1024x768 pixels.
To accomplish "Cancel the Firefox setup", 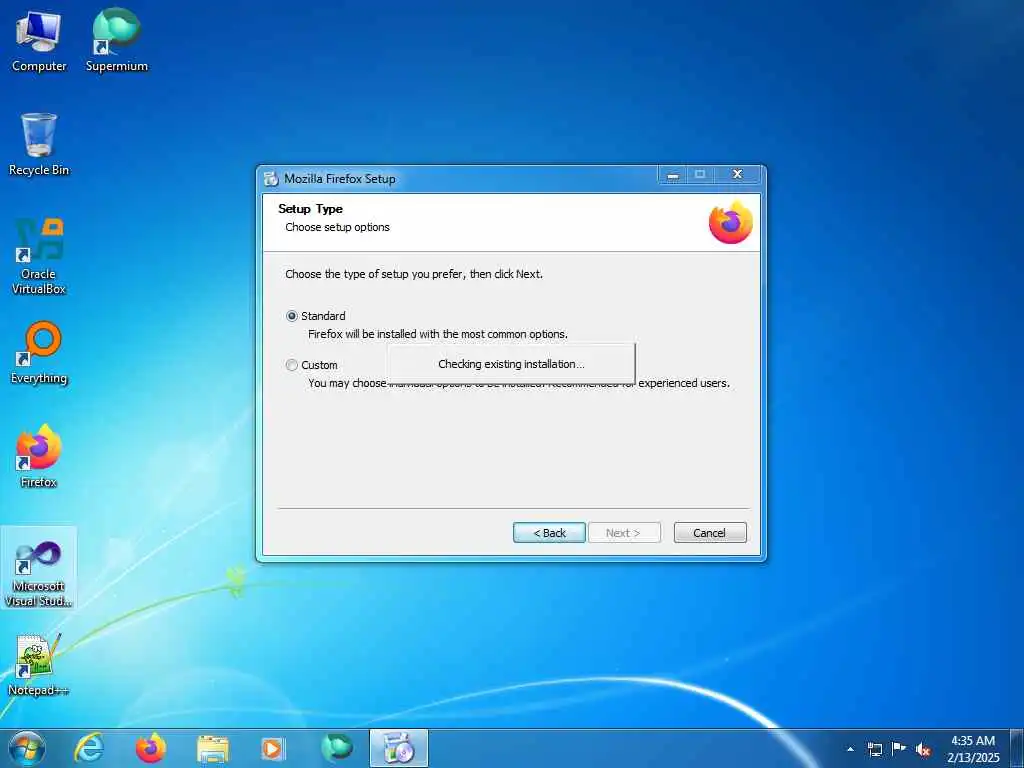I will [710, 532].
